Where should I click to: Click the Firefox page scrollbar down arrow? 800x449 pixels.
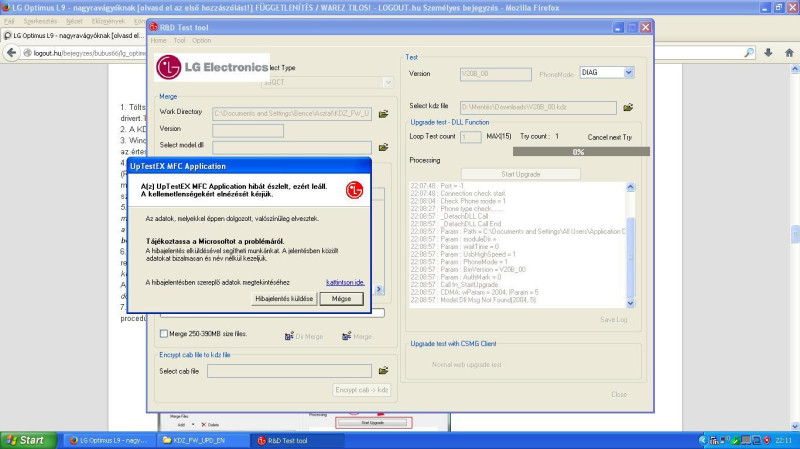(795, 427)
